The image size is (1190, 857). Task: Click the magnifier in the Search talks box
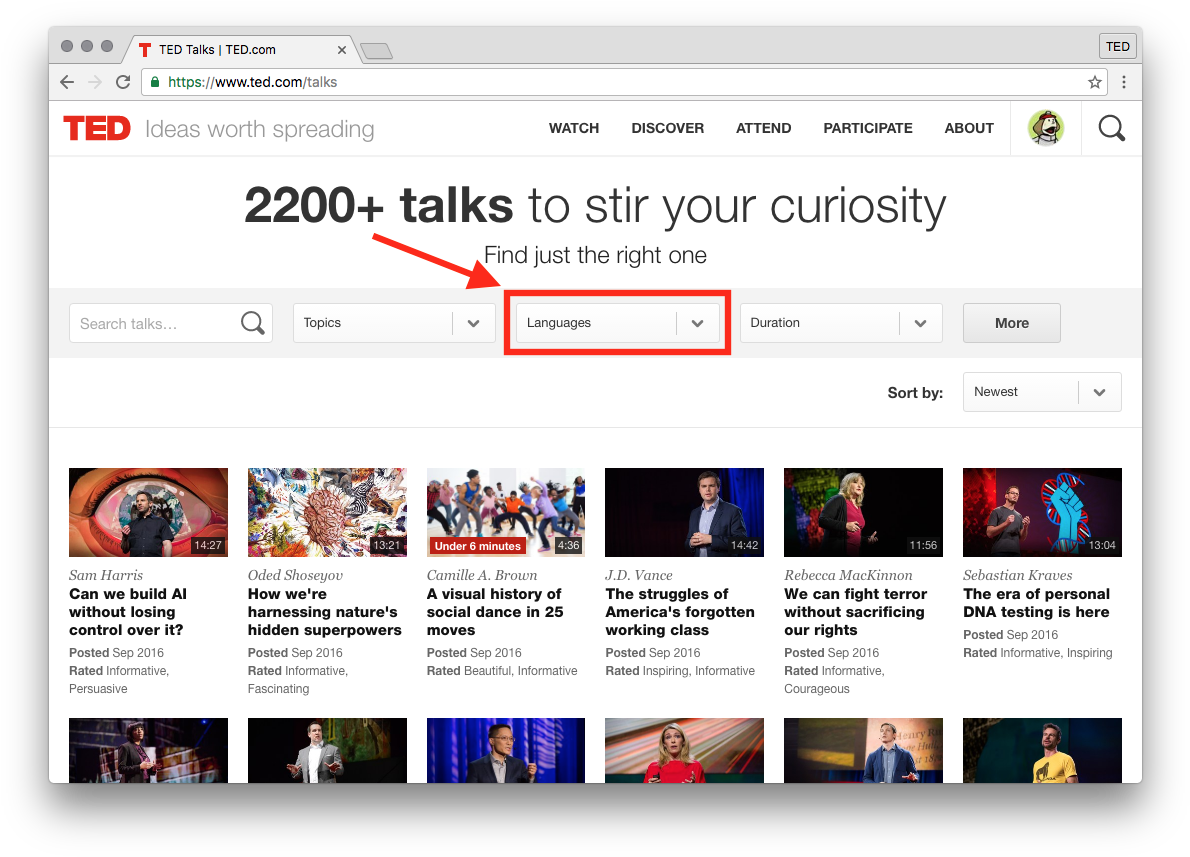pyautogui.click(x=253, y=323)
